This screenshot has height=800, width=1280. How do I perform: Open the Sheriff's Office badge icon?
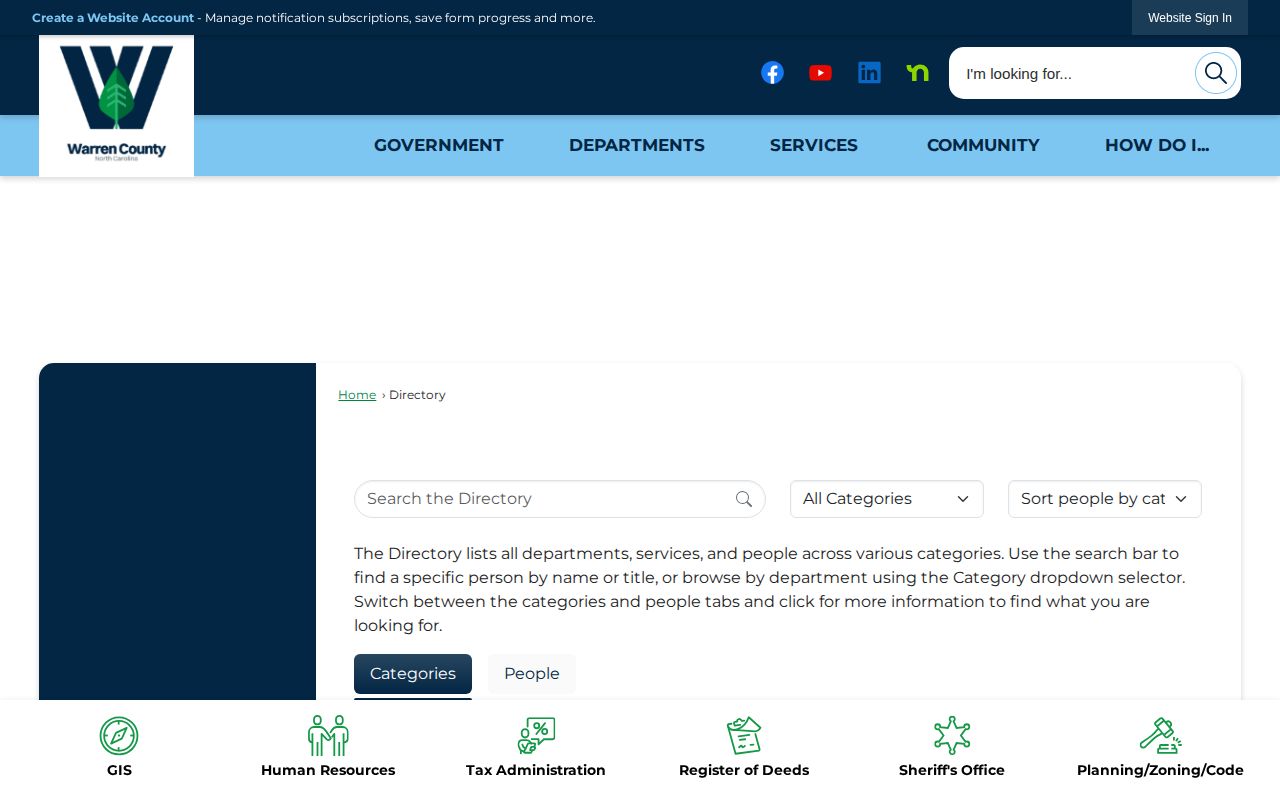point(952,736)
